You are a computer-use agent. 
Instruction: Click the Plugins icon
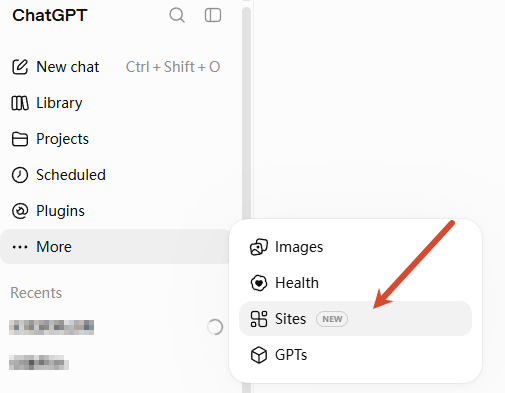tap(20, 211)
